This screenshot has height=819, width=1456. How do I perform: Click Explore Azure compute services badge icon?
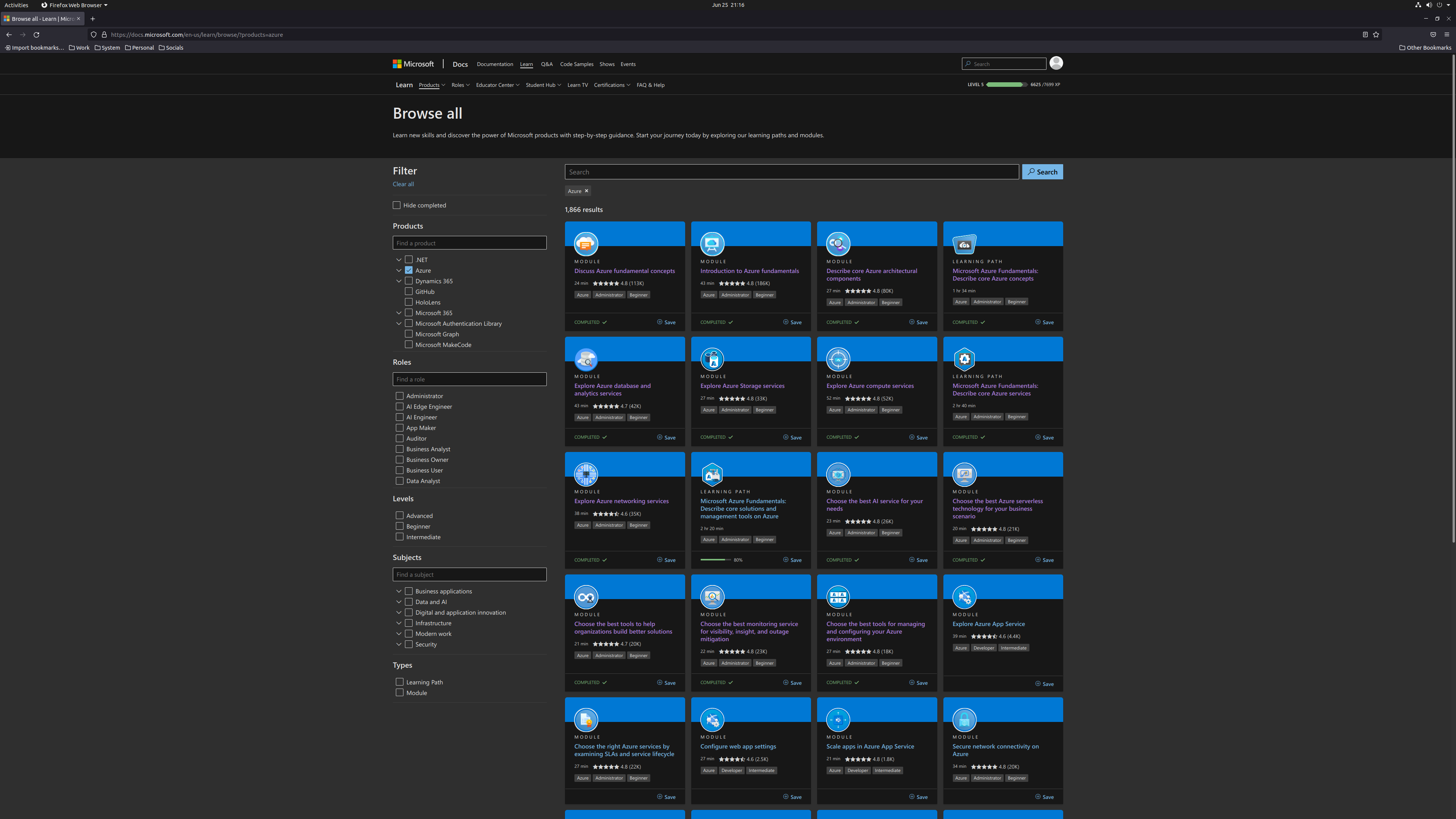point(838,359)
